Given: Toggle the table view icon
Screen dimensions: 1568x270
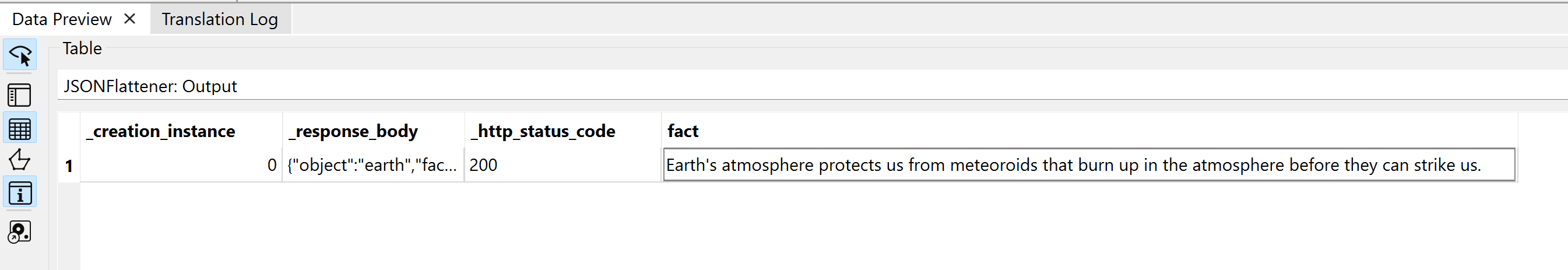Looking at the screenshot, I should point(20,129).
